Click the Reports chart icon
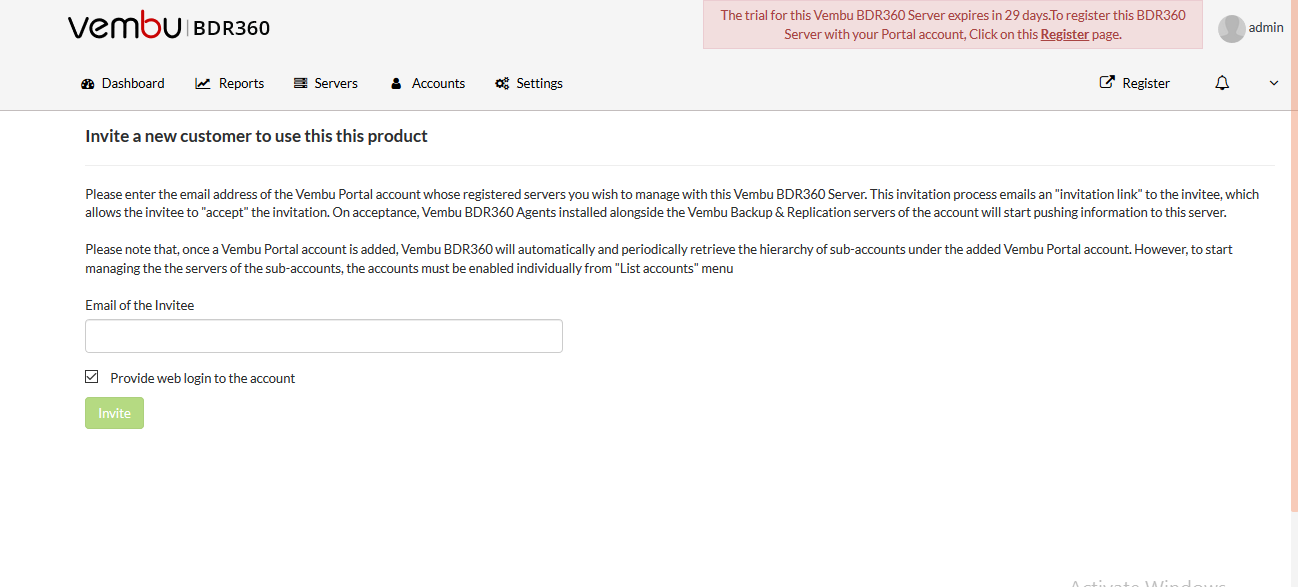The width and height of the screenshot is (1298, 587). pos(203,84)
